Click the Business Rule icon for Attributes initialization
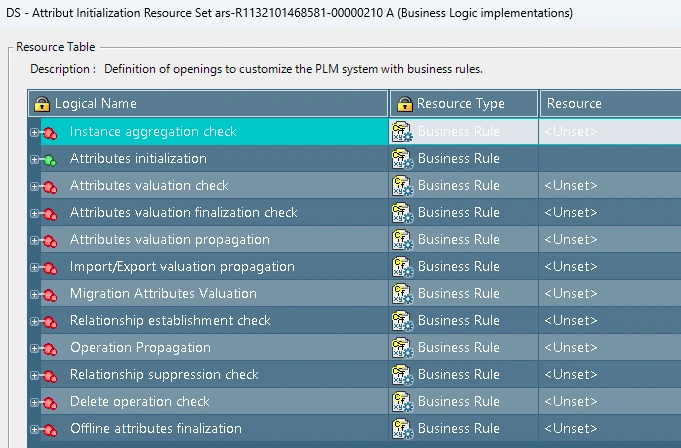 pyautogui.click(x=403, y=158)
